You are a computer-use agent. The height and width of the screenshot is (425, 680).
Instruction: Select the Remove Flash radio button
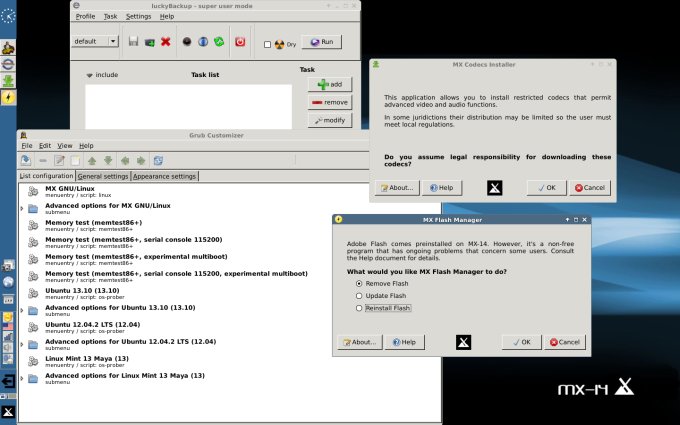click(x=359, y=284)
